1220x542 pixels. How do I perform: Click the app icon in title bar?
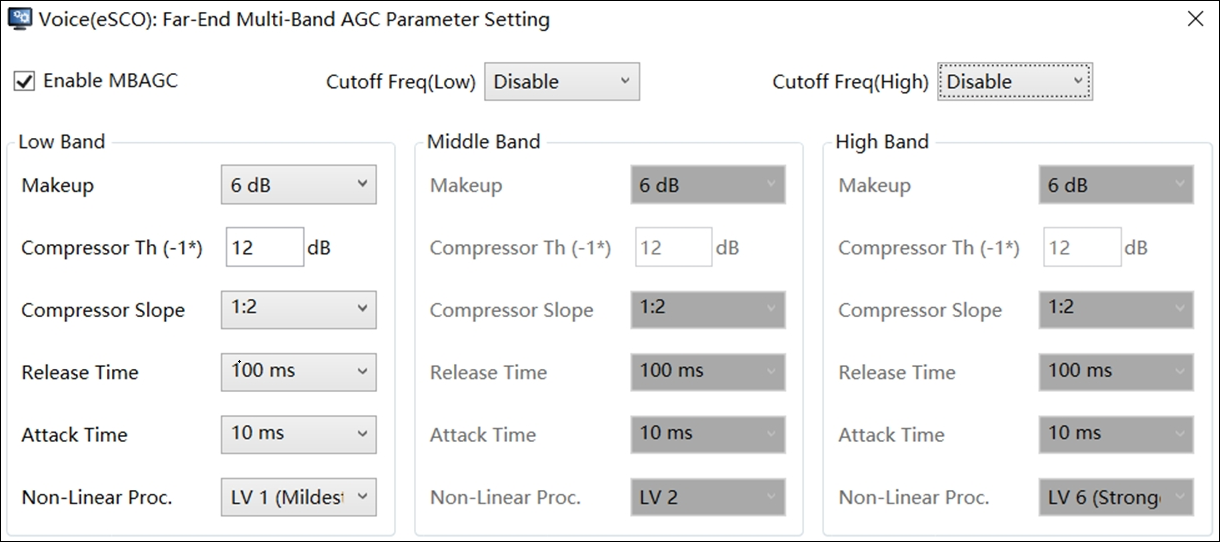coord(20,19)
